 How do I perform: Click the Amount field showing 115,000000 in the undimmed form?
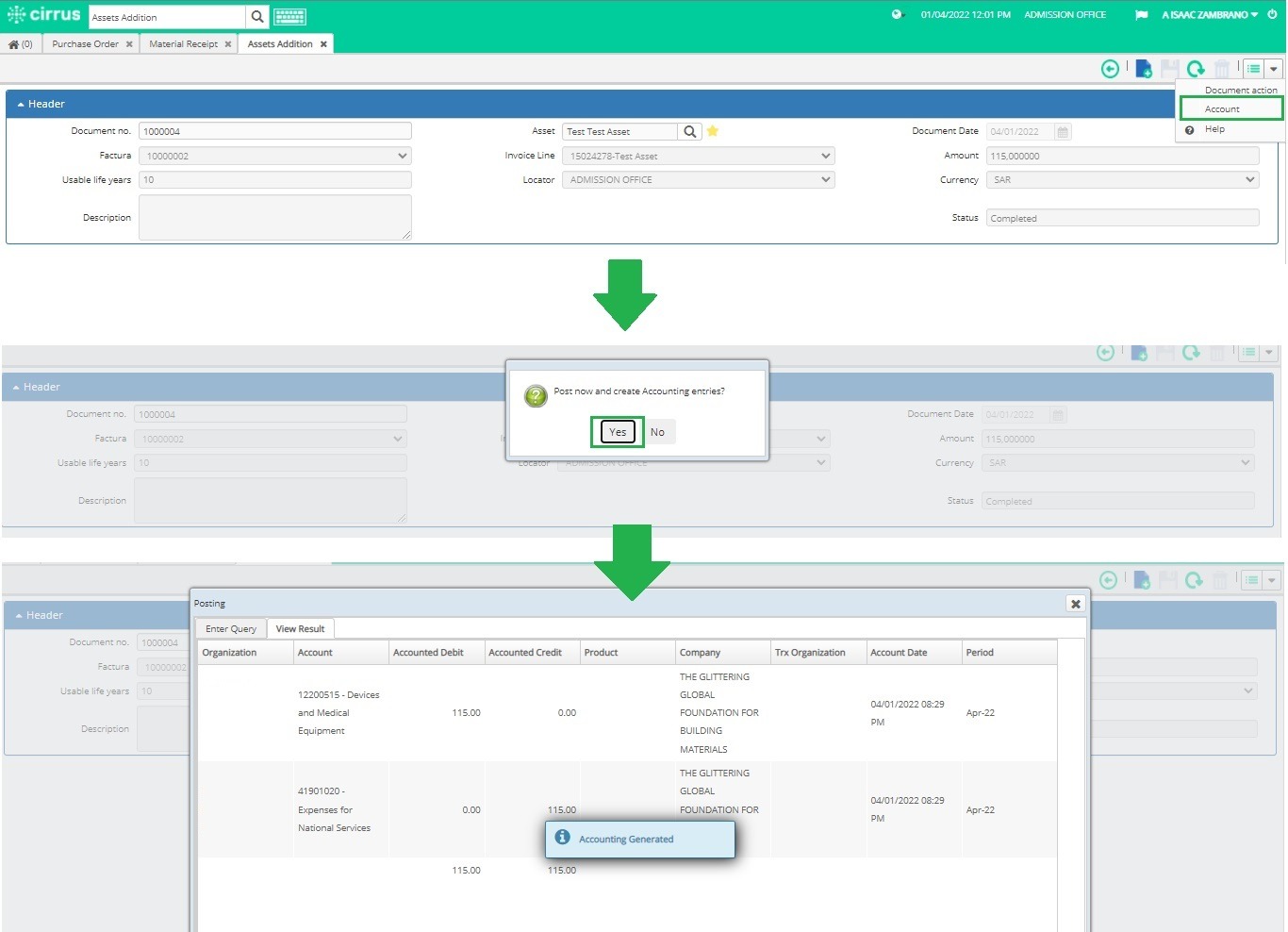point(1123,156)
